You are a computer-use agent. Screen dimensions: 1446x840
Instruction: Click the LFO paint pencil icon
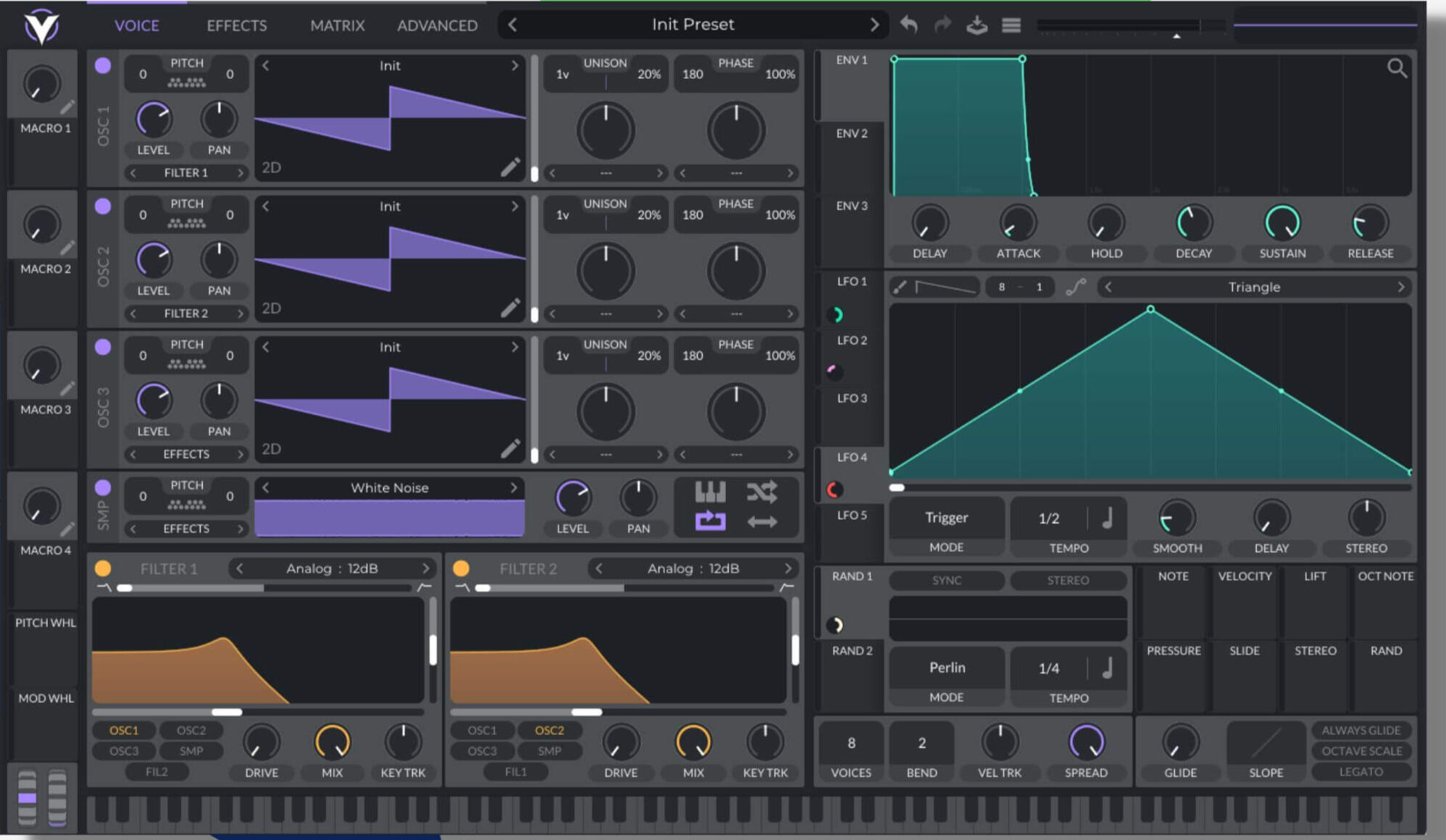(x=900, y=287)
